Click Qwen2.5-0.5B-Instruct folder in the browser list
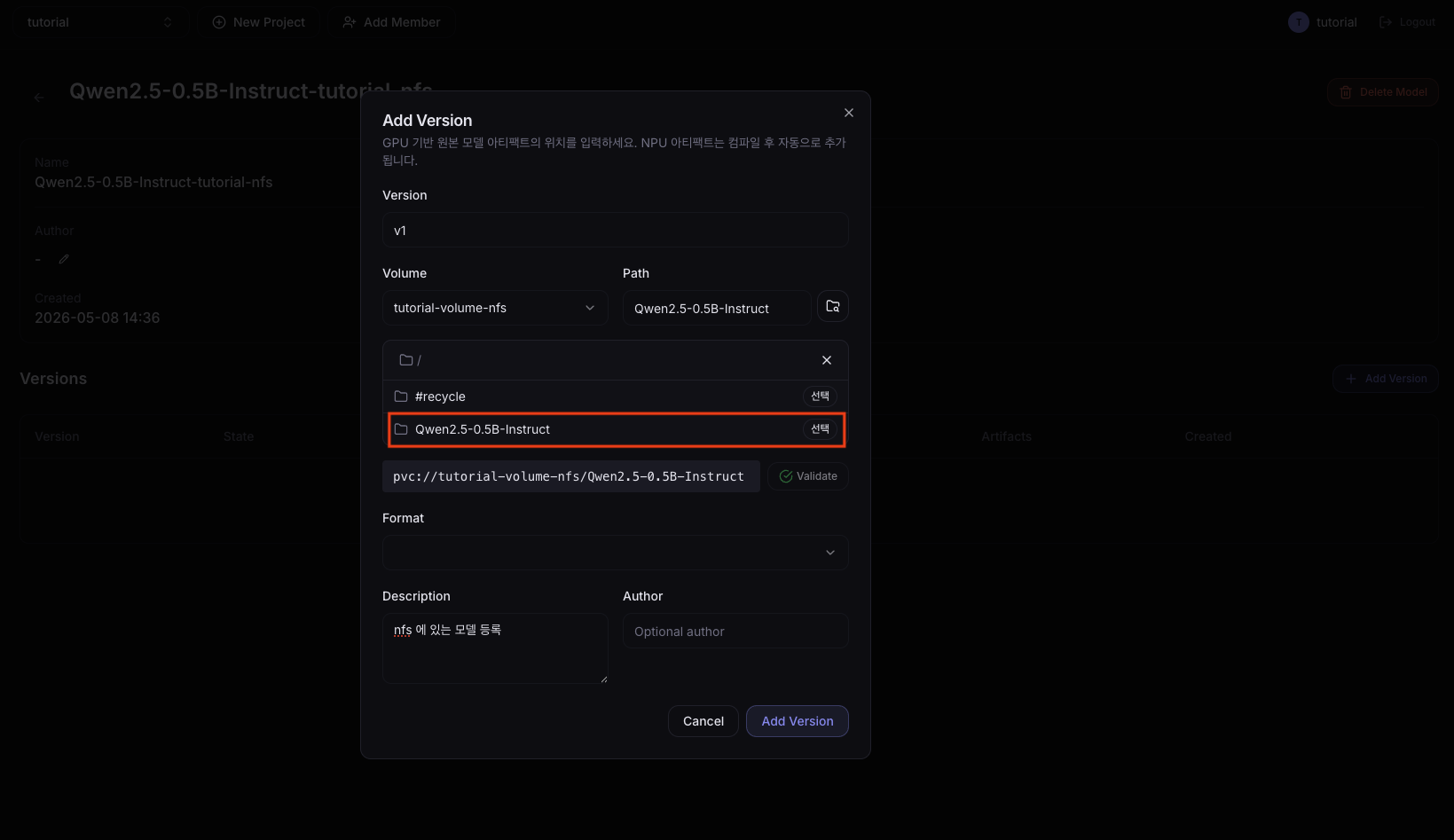 617,429
